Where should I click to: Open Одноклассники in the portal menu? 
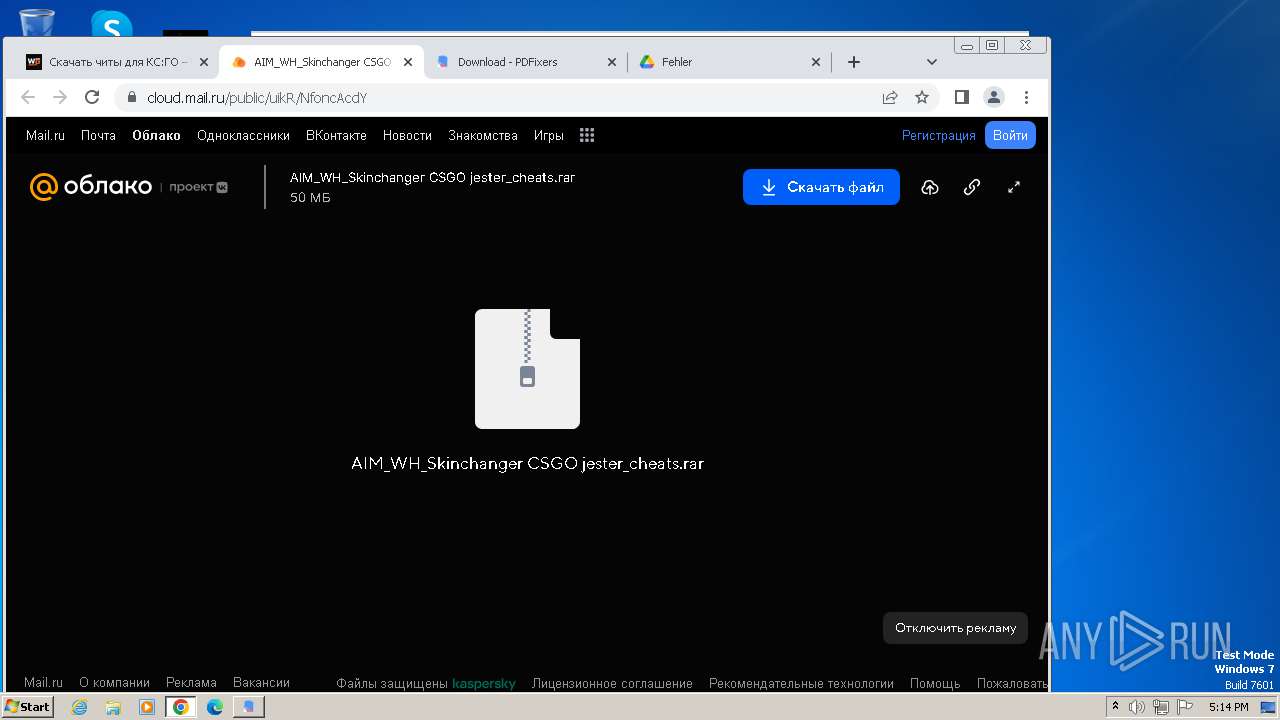pos(243,135)
